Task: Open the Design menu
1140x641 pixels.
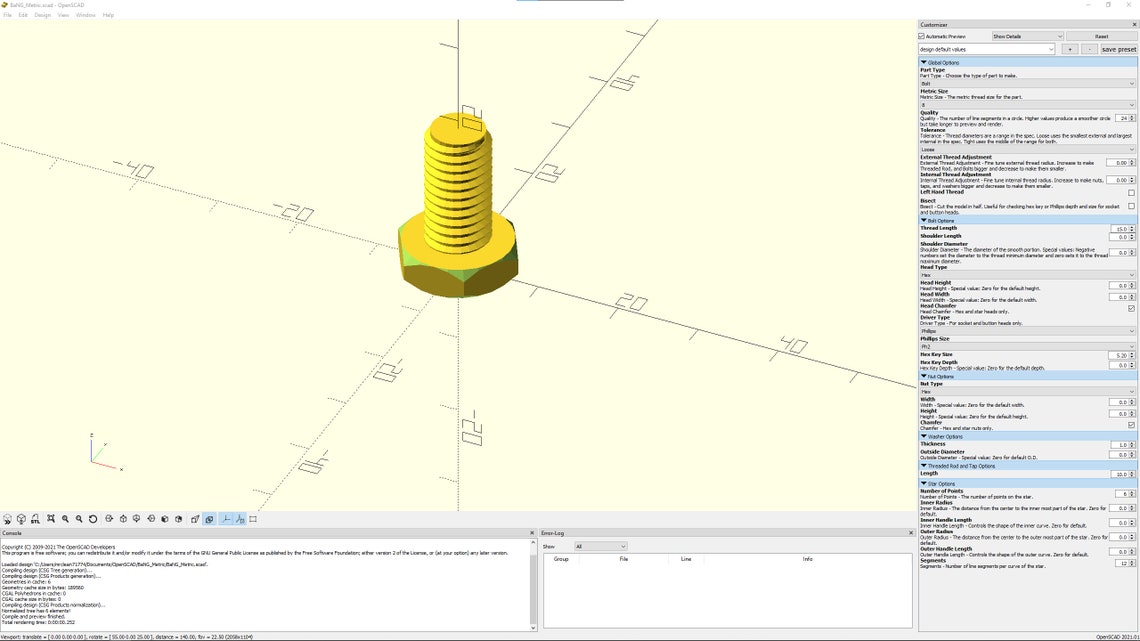Action: click(42, 14)
